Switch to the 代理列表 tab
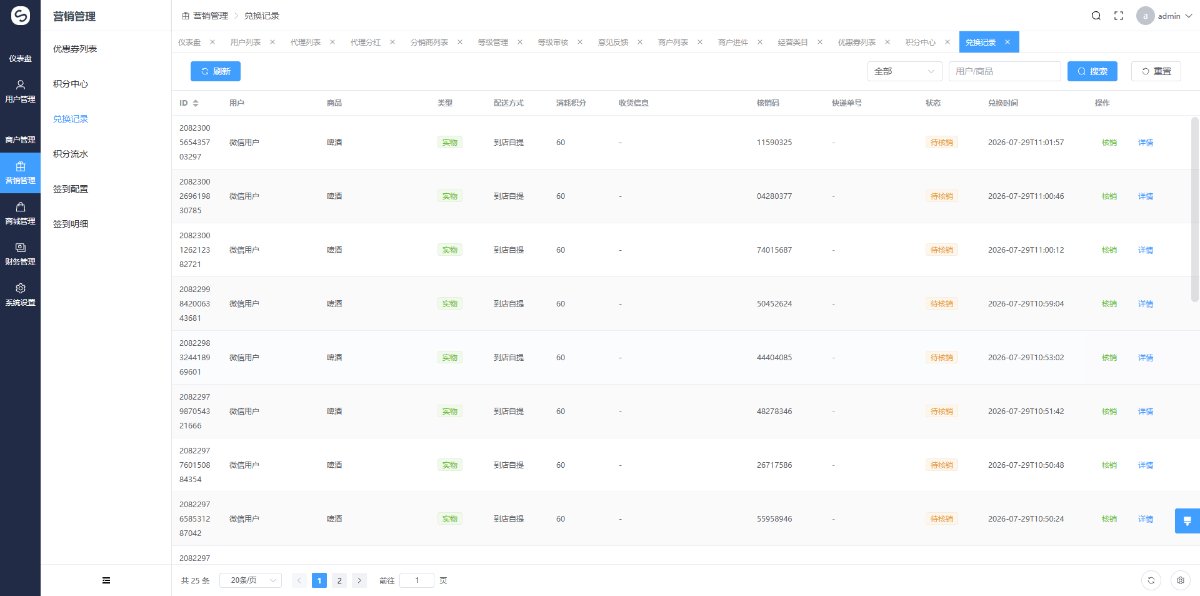 click(305, 42)
